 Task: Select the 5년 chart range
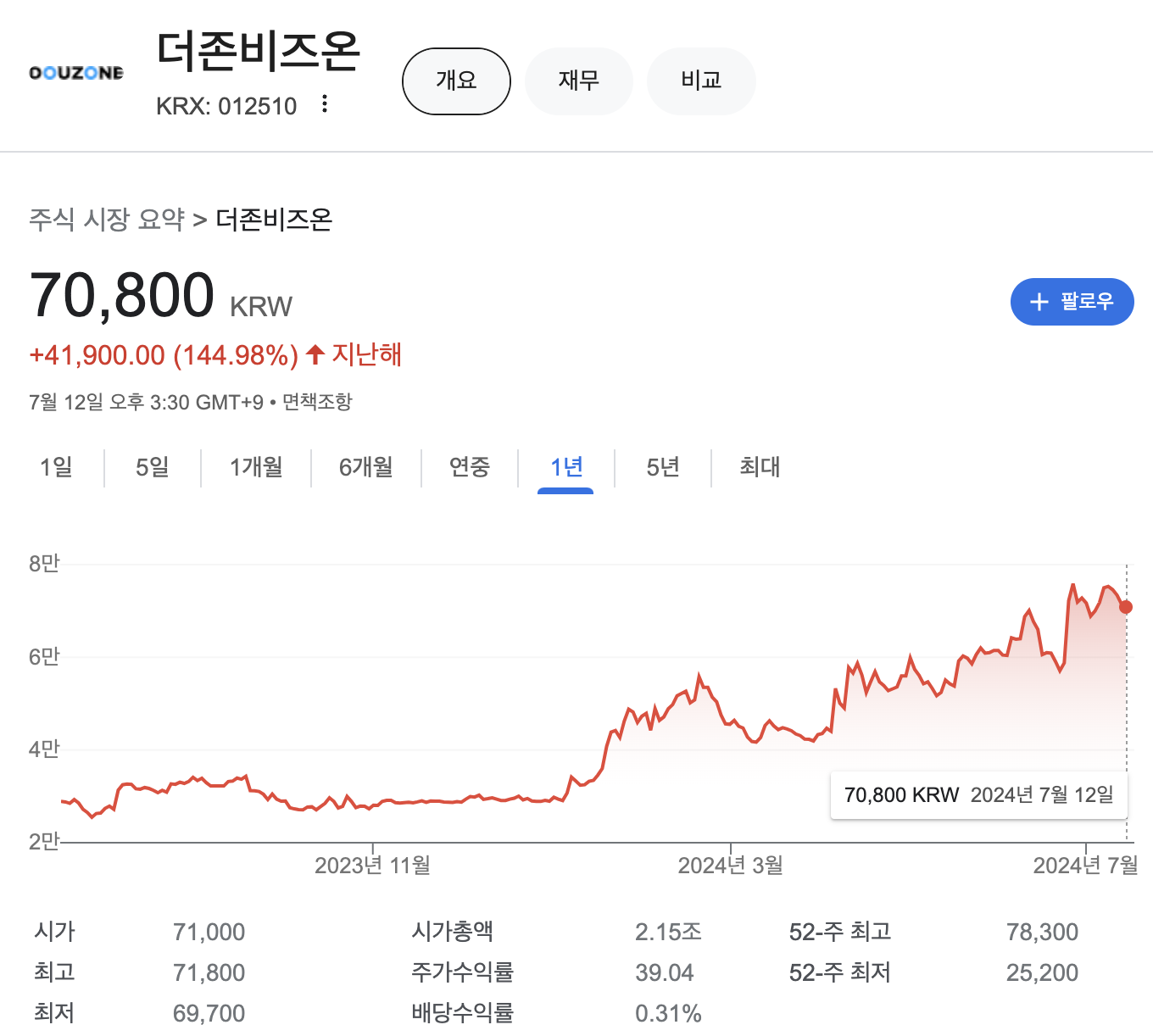(663, 467)
